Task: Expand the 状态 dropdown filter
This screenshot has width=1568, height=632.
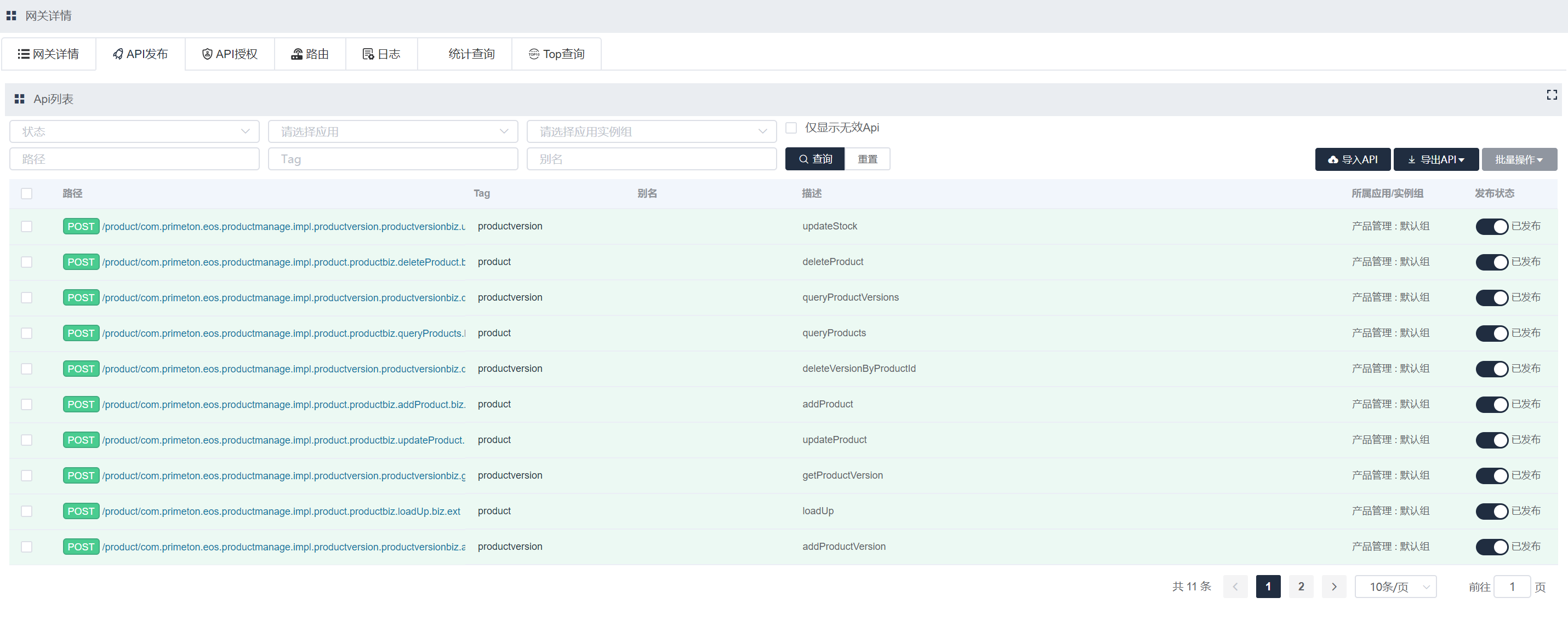Action: coord(134,131)
